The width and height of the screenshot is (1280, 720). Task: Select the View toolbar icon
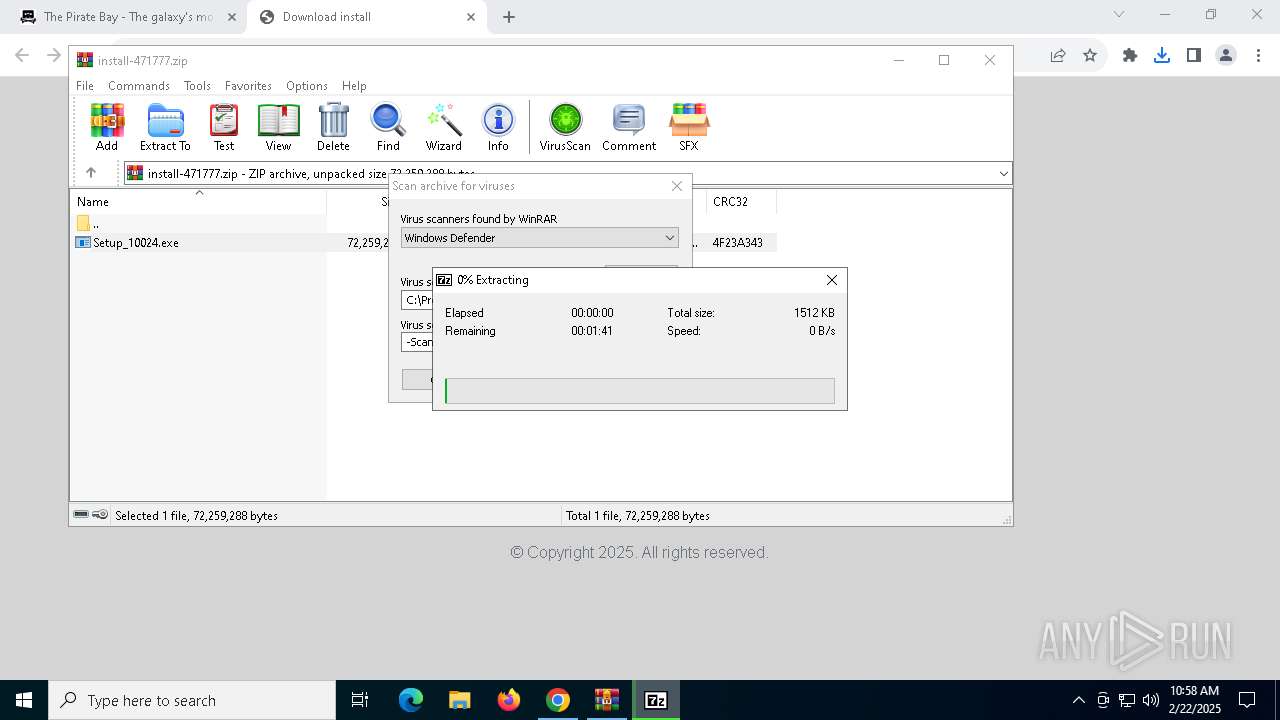point(278,127)
